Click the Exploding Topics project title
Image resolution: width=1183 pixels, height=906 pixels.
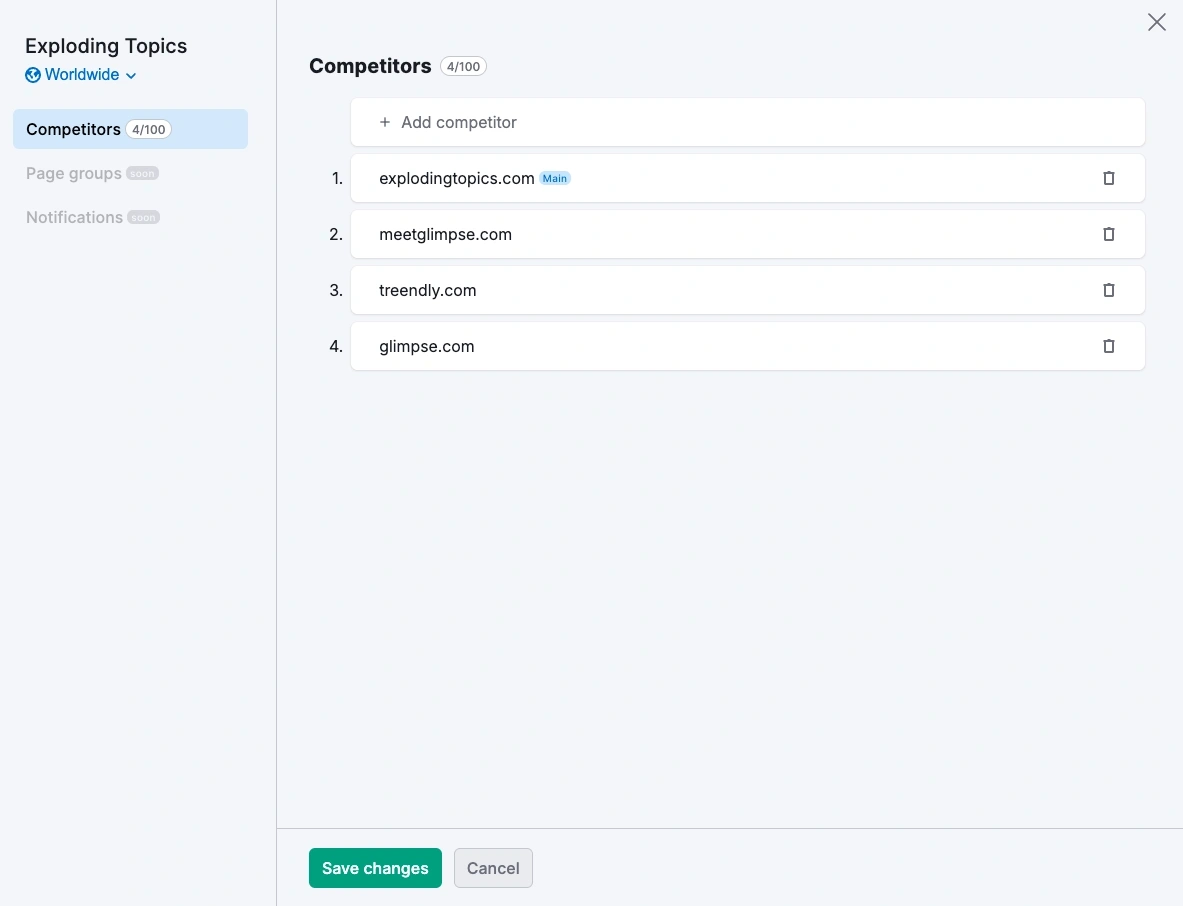point(105,45)
